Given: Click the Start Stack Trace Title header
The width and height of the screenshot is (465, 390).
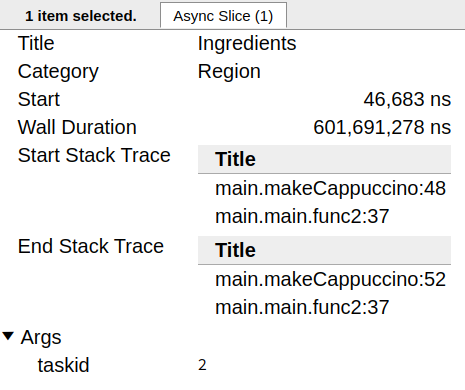Looking at the screenshot, I should point(324,159).
